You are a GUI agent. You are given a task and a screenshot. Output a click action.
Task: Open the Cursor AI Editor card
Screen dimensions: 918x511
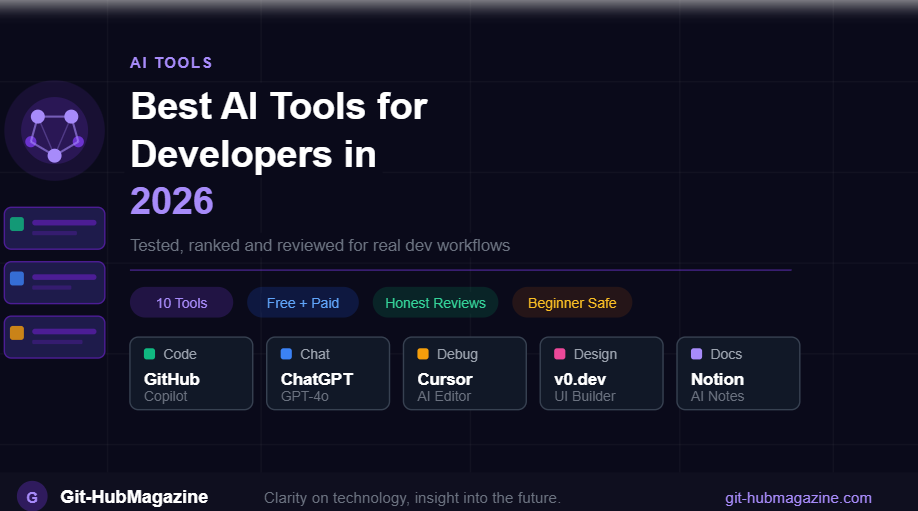click(465, 373)
